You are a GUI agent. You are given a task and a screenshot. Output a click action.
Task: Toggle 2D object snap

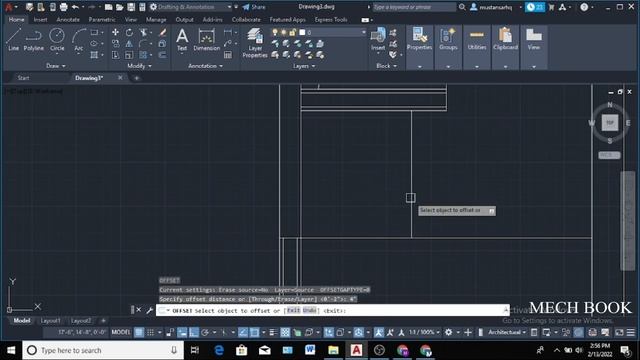(254, 332)
